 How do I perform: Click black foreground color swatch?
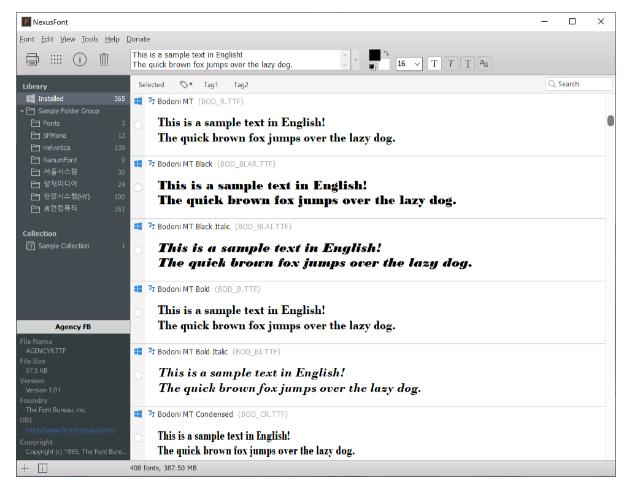[x=374, y=55]
